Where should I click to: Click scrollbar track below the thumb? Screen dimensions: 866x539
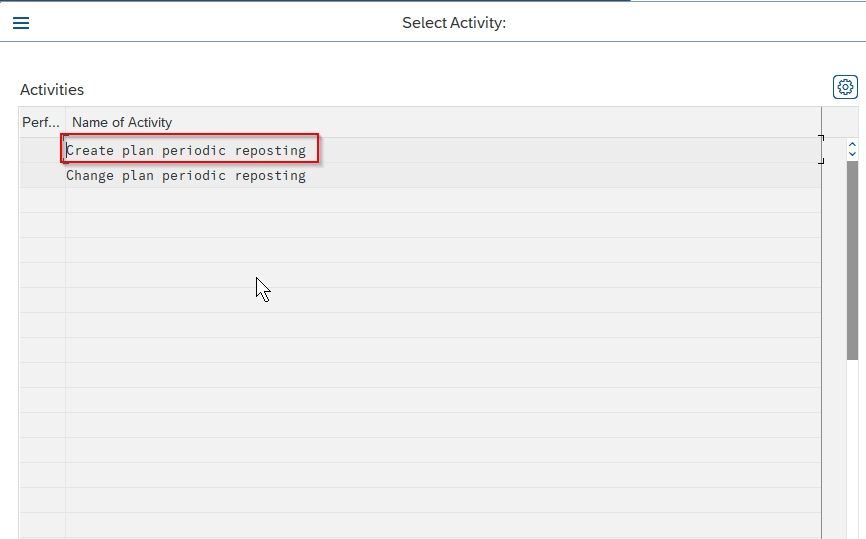point(852,448)
